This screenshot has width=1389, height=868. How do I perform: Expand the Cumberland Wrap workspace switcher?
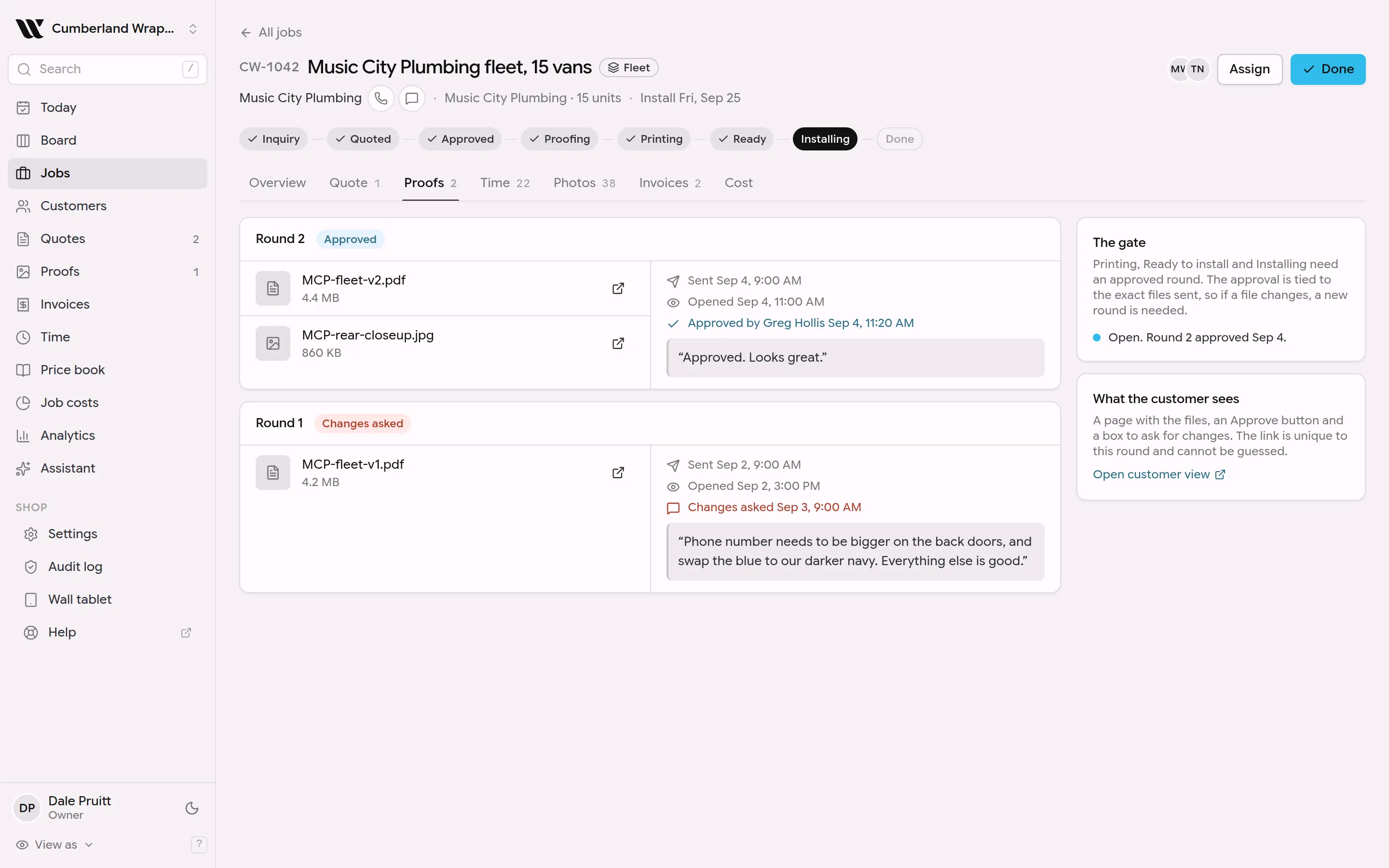[x=193, y=29]
